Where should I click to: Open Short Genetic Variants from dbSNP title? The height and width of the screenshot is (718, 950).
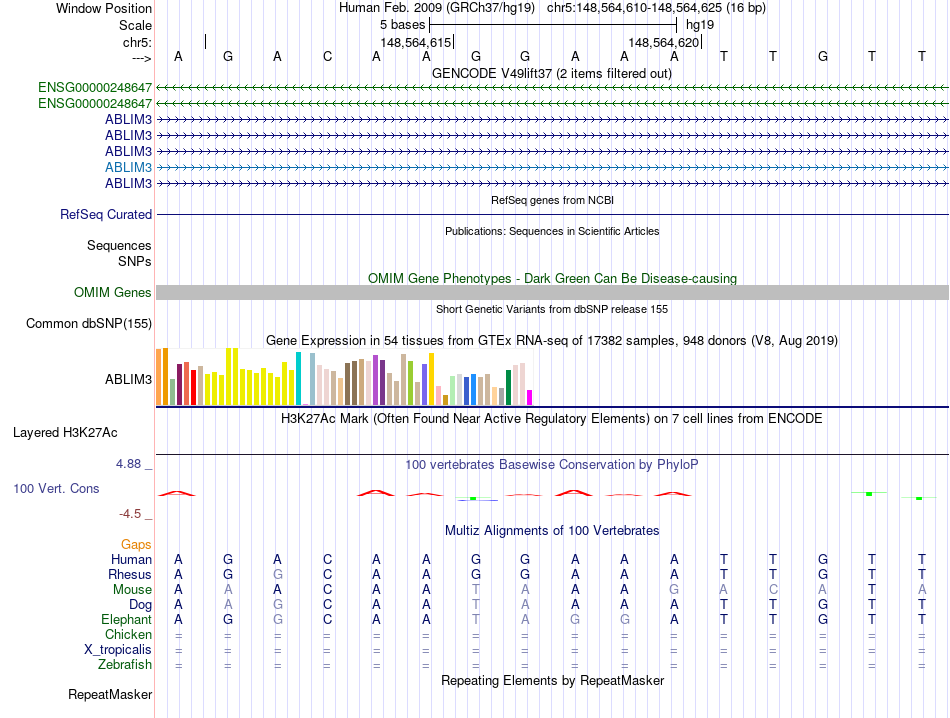point(552,309)
